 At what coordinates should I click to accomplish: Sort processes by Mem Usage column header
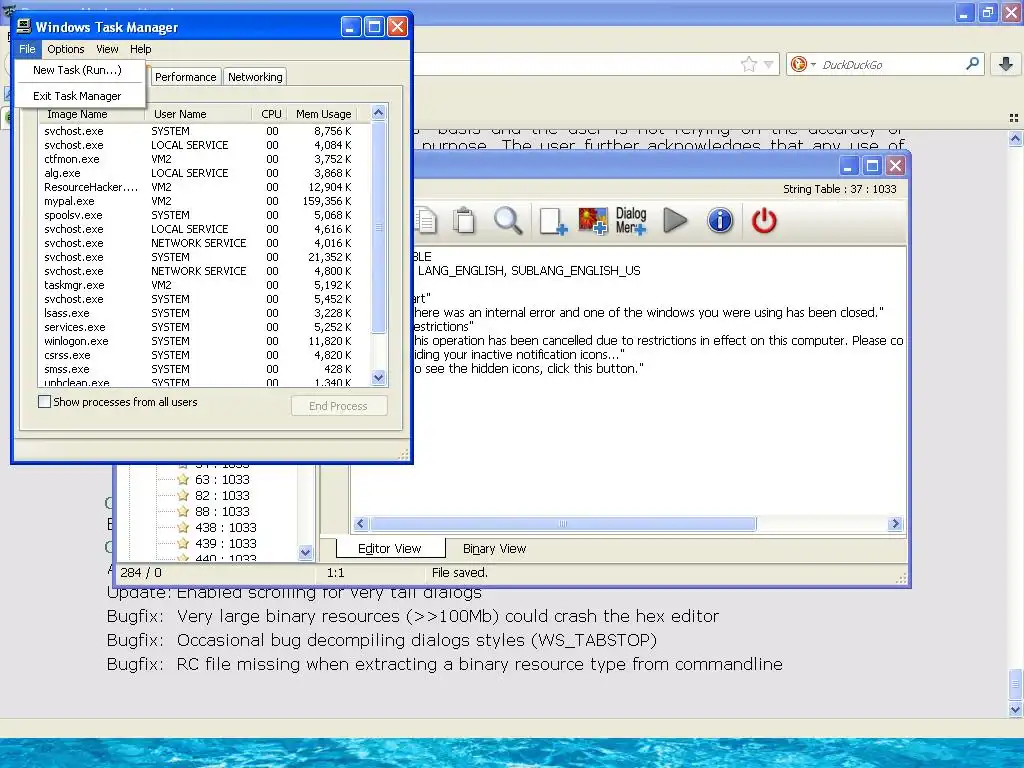point(323,114)
